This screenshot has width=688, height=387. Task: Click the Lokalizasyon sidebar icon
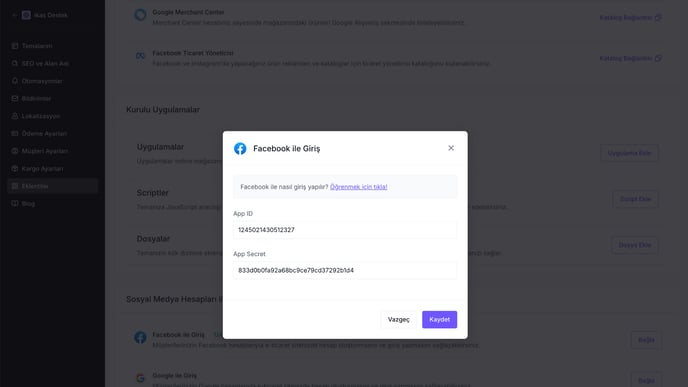point(15,116)
